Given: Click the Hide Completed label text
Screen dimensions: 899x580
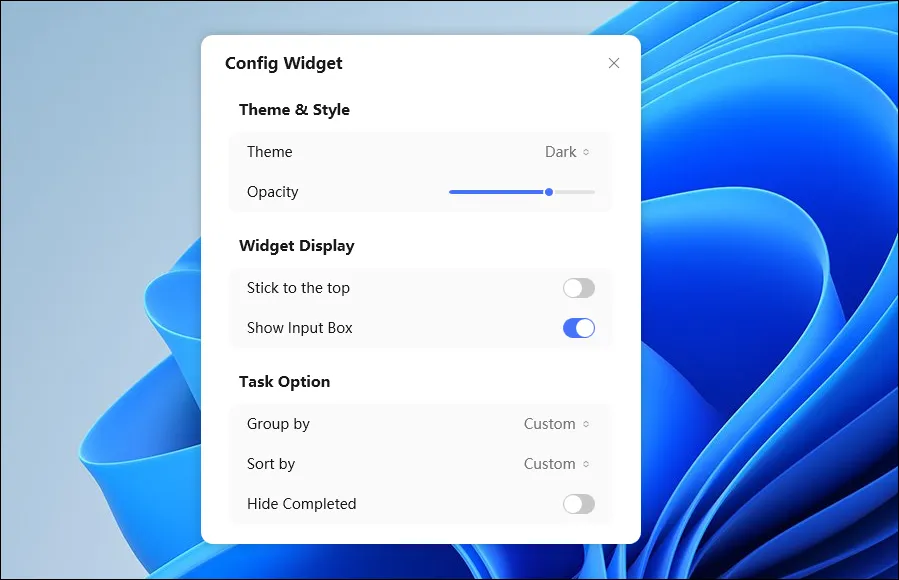Looking at the screenshot, I should point(301,504).
